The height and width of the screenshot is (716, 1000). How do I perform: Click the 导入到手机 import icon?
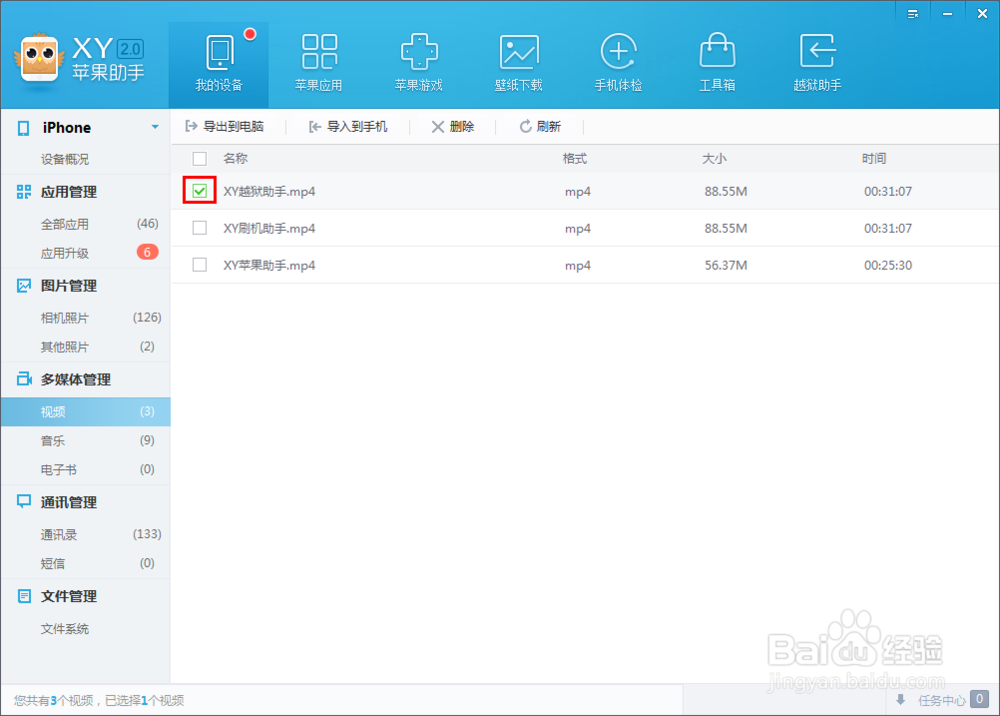[x=314, y=127]
